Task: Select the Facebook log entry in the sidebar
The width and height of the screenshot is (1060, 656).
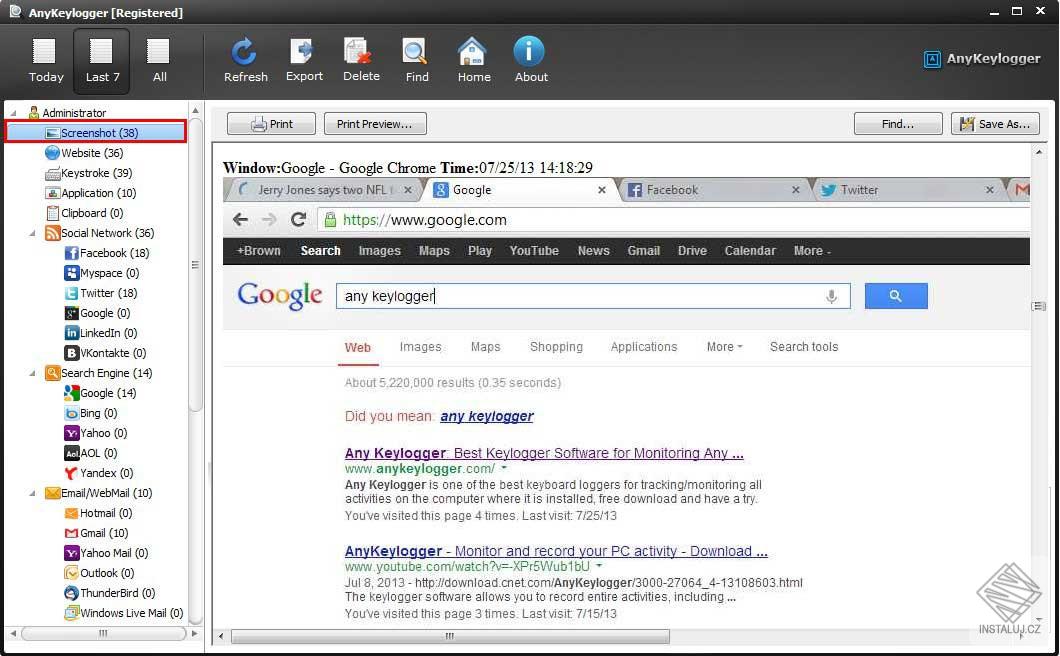Action: point(110,253)
